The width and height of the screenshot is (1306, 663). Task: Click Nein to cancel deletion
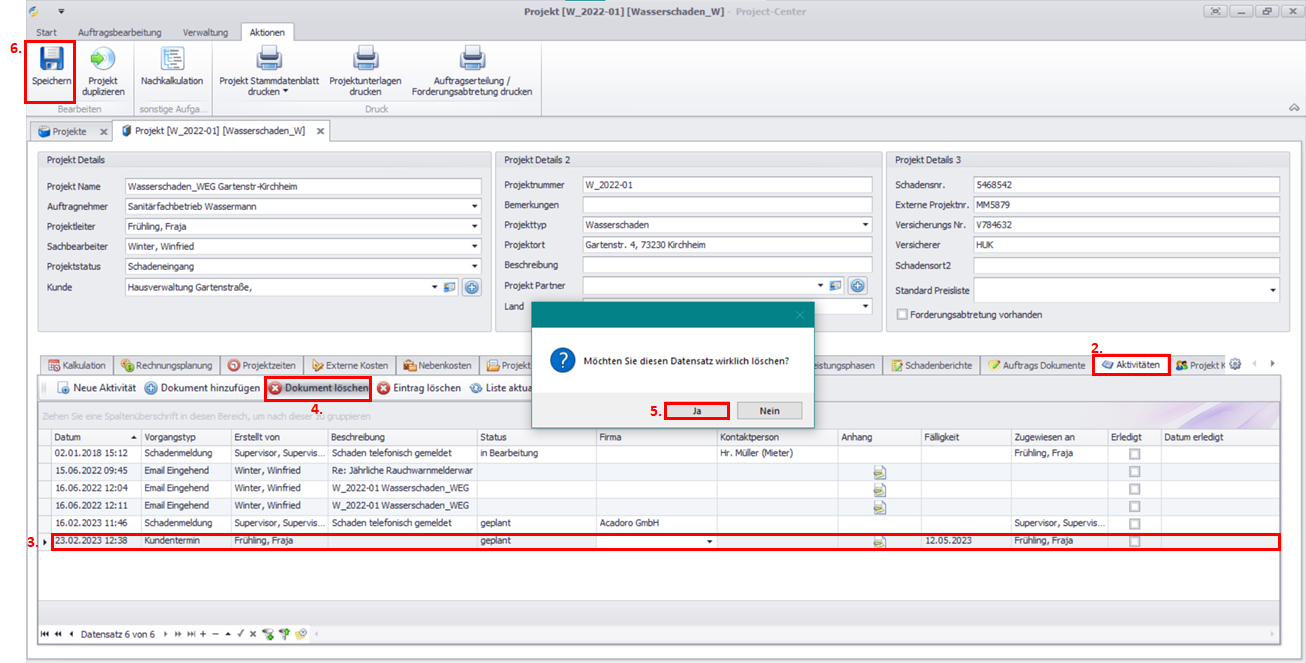pyautogui.click(x=769, y=411)
